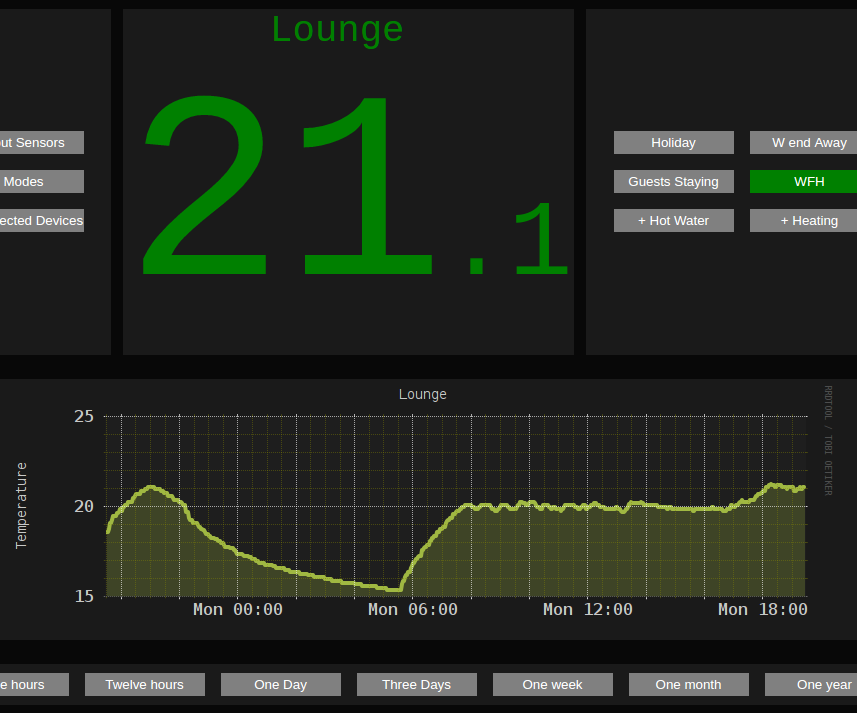Viewport: 857px width, 713px height.
Task: Select the One month graph range
Action: pos(688,684)
